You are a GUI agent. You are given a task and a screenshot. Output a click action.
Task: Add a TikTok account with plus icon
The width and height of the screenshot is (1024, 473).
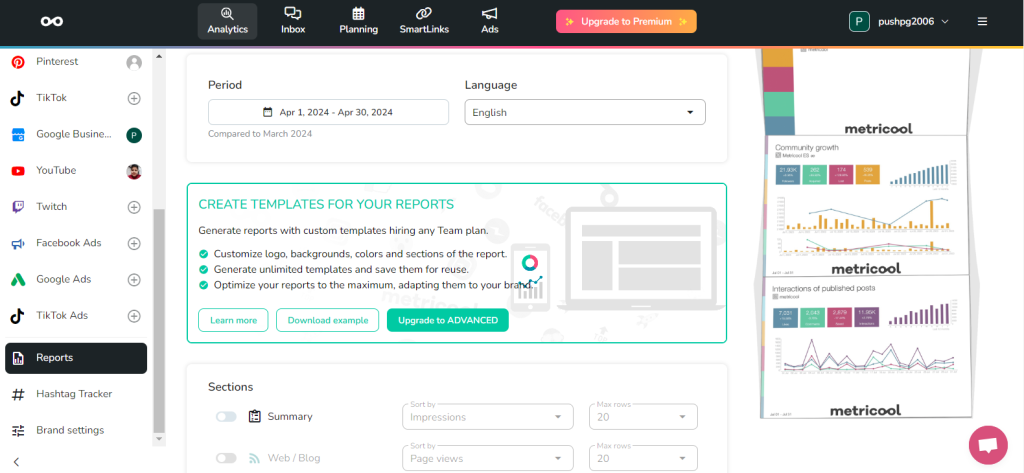(x=134, y=99)
